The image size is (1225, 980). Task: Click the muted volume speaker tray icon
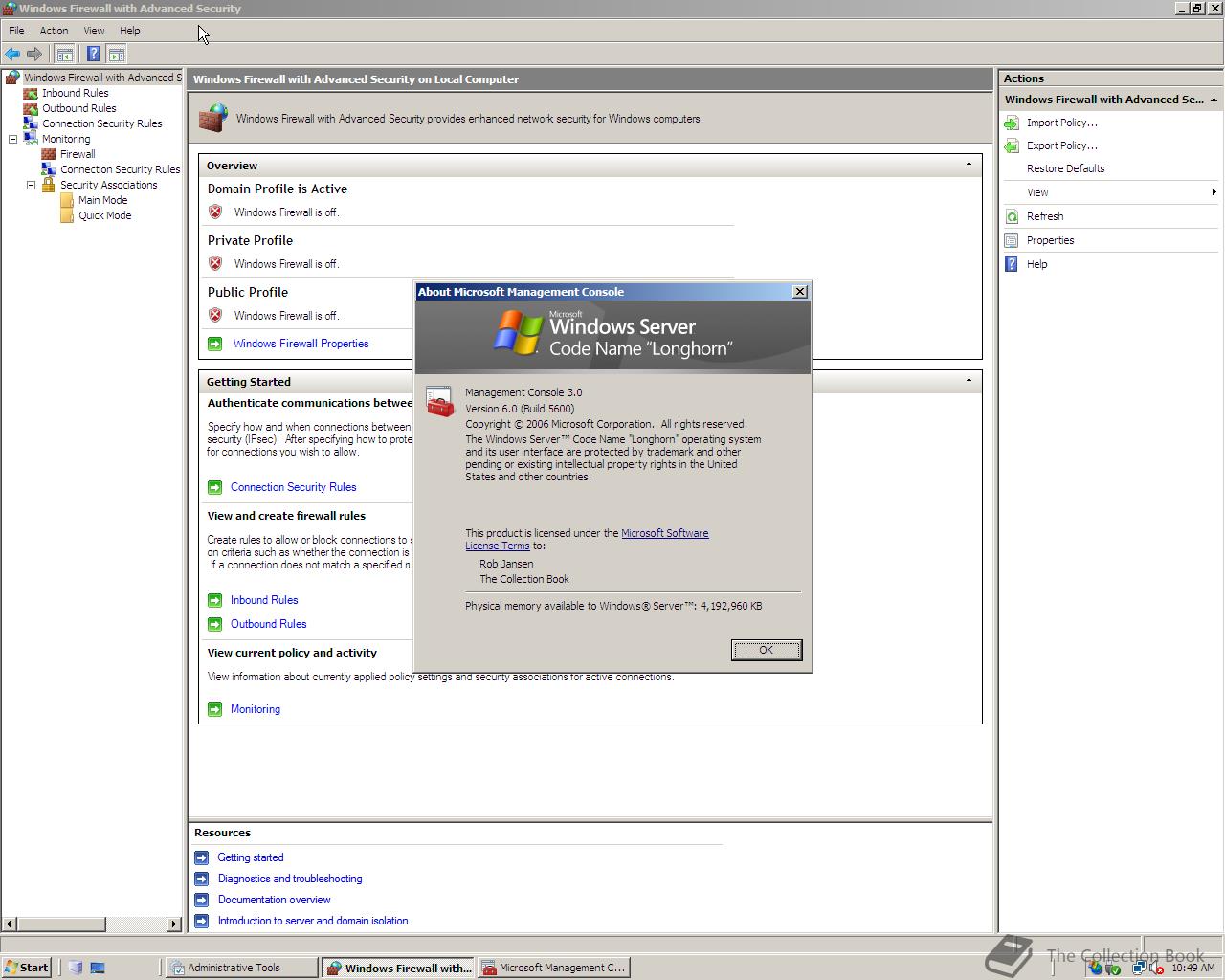1158,968
